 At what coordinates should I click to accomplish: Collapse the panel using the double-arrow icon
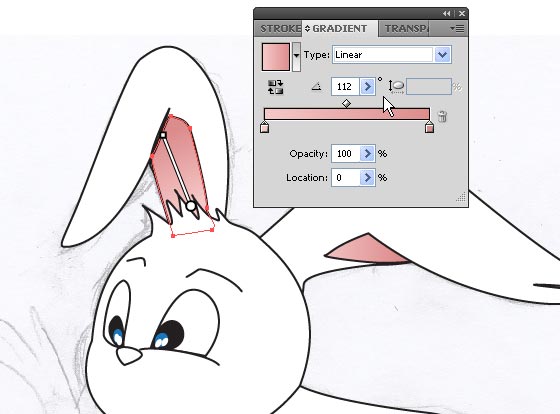tap(446, 14)
